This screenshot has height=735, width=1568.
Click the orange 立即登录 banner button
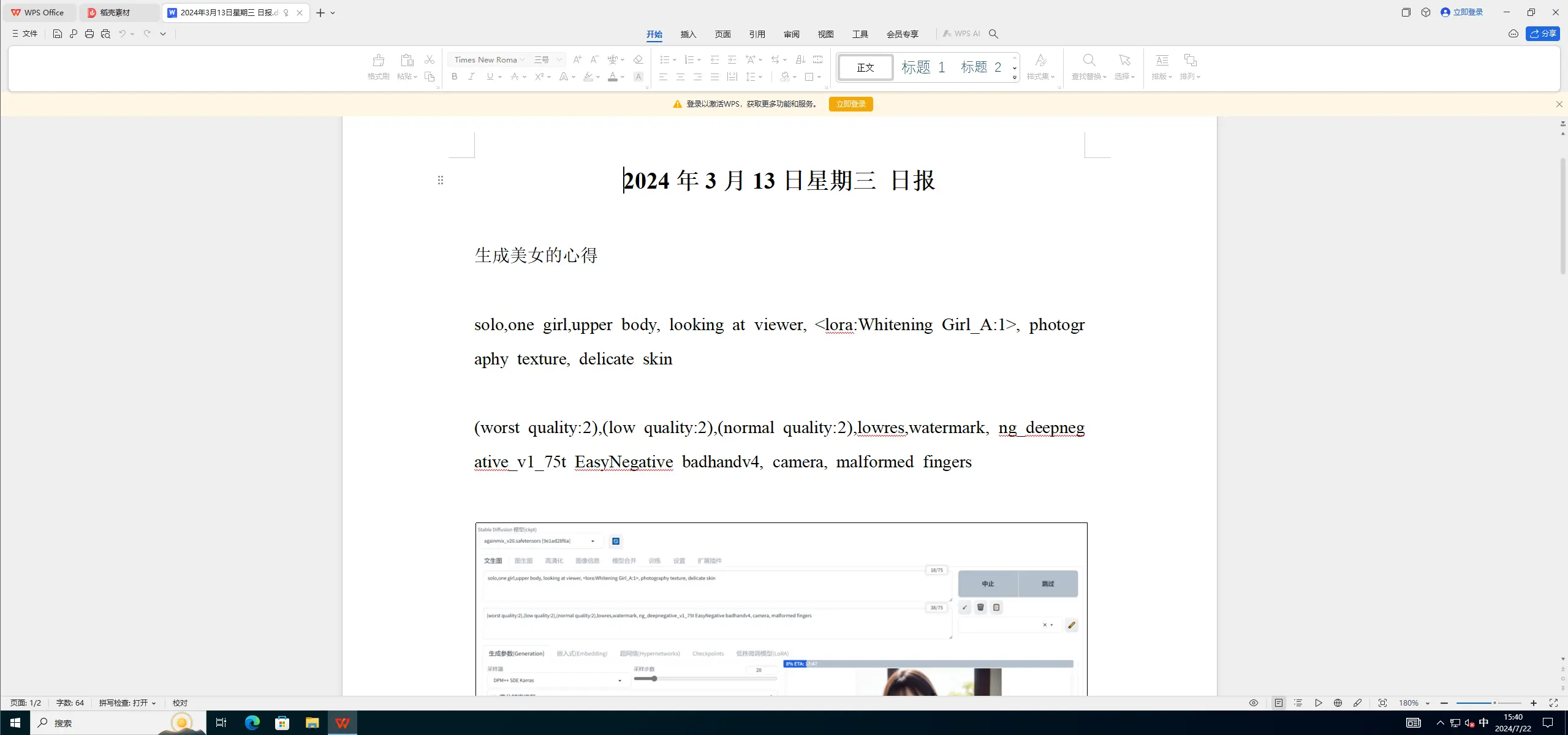coord(850,104)
